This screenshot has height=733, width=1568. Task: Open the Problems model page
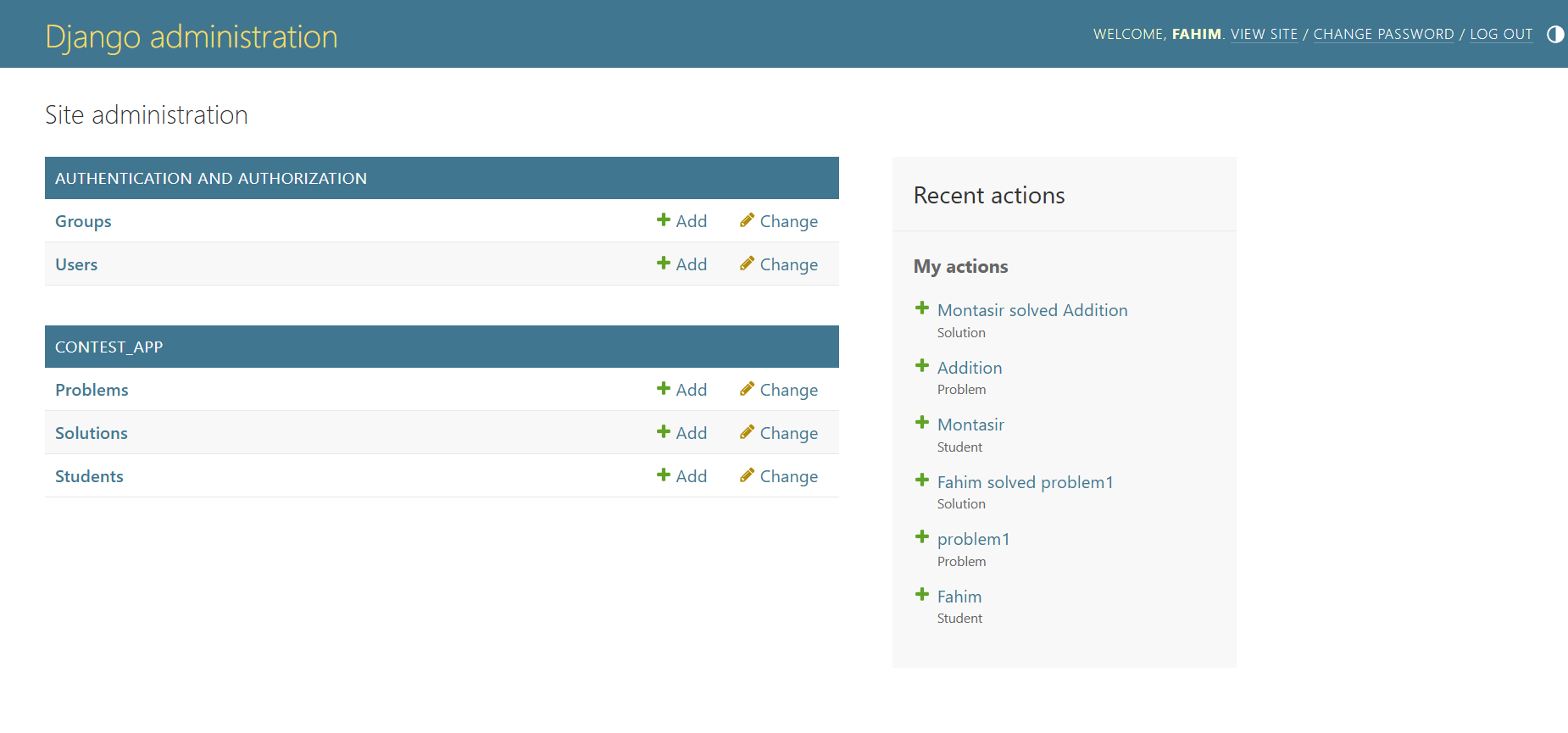(x=92, y=390)
